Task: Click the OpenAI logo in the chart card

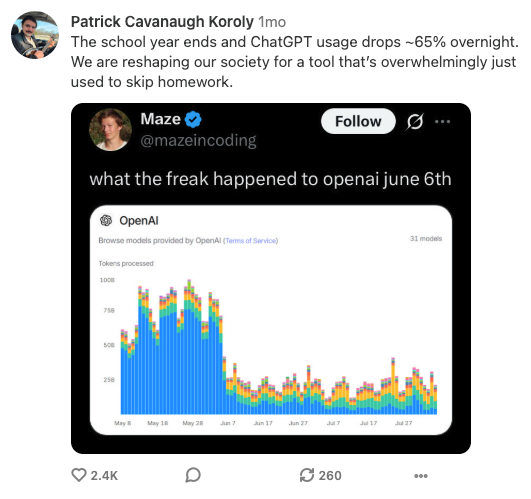Action: (x=106, y=220)
